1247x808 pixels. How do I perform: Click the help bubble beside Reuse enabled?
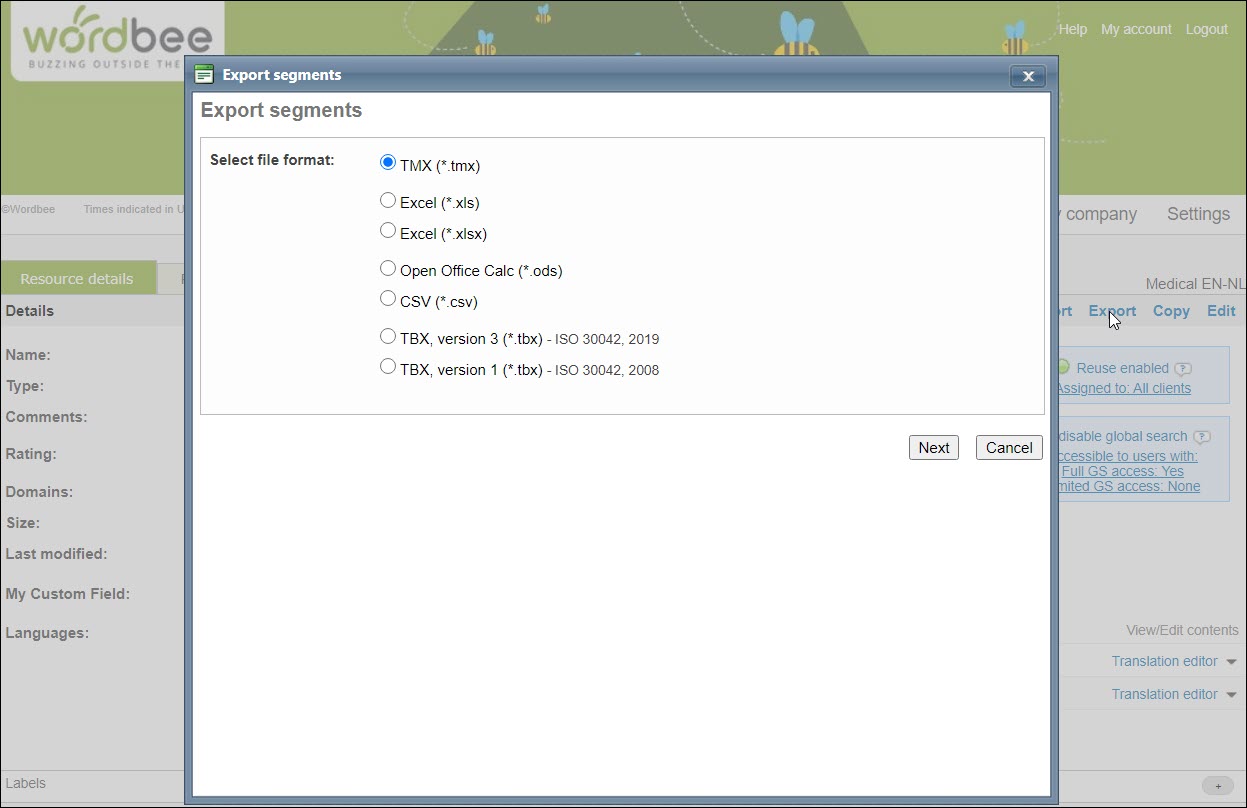(x=1183, y=369)
